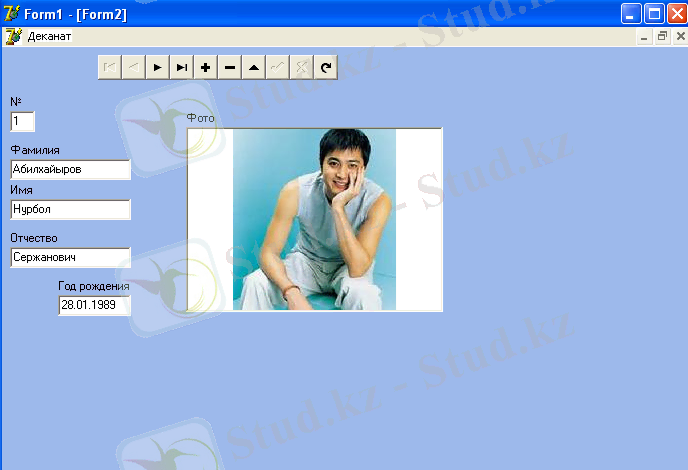Click the Отчество text field
688x470 pixels.
[70, 257]
